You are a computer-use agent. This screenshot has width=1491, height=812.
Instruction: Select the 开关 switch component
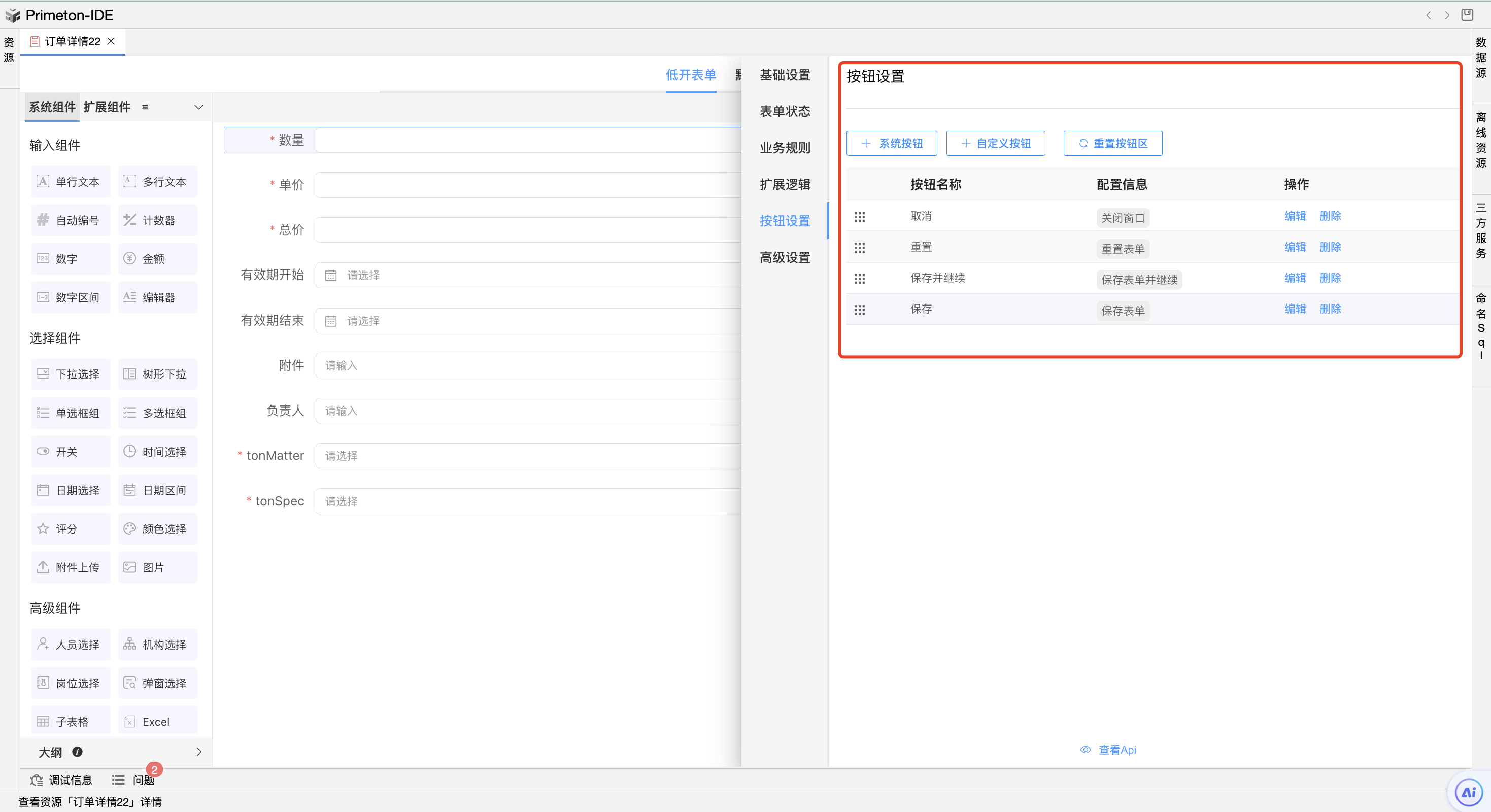tap(70, 452)
